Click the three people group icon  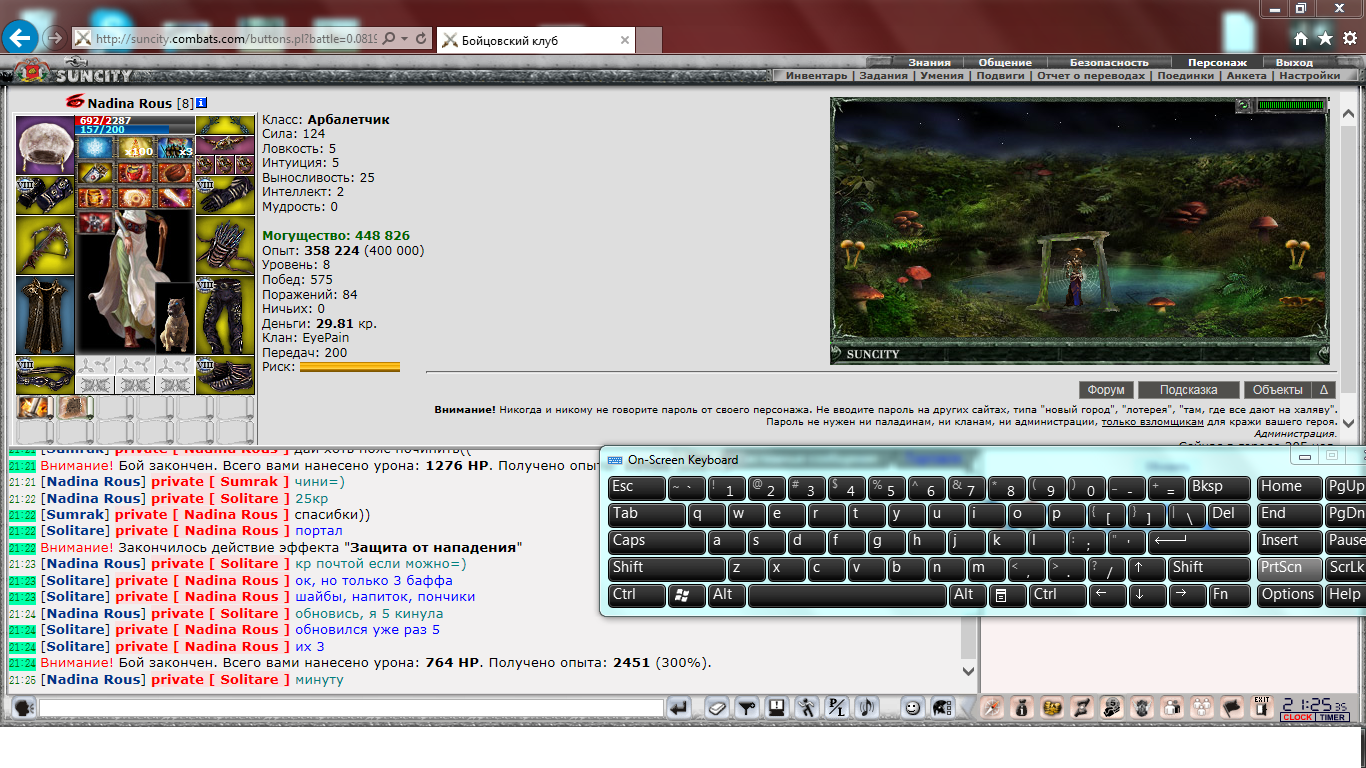(x=1202, y=708)
